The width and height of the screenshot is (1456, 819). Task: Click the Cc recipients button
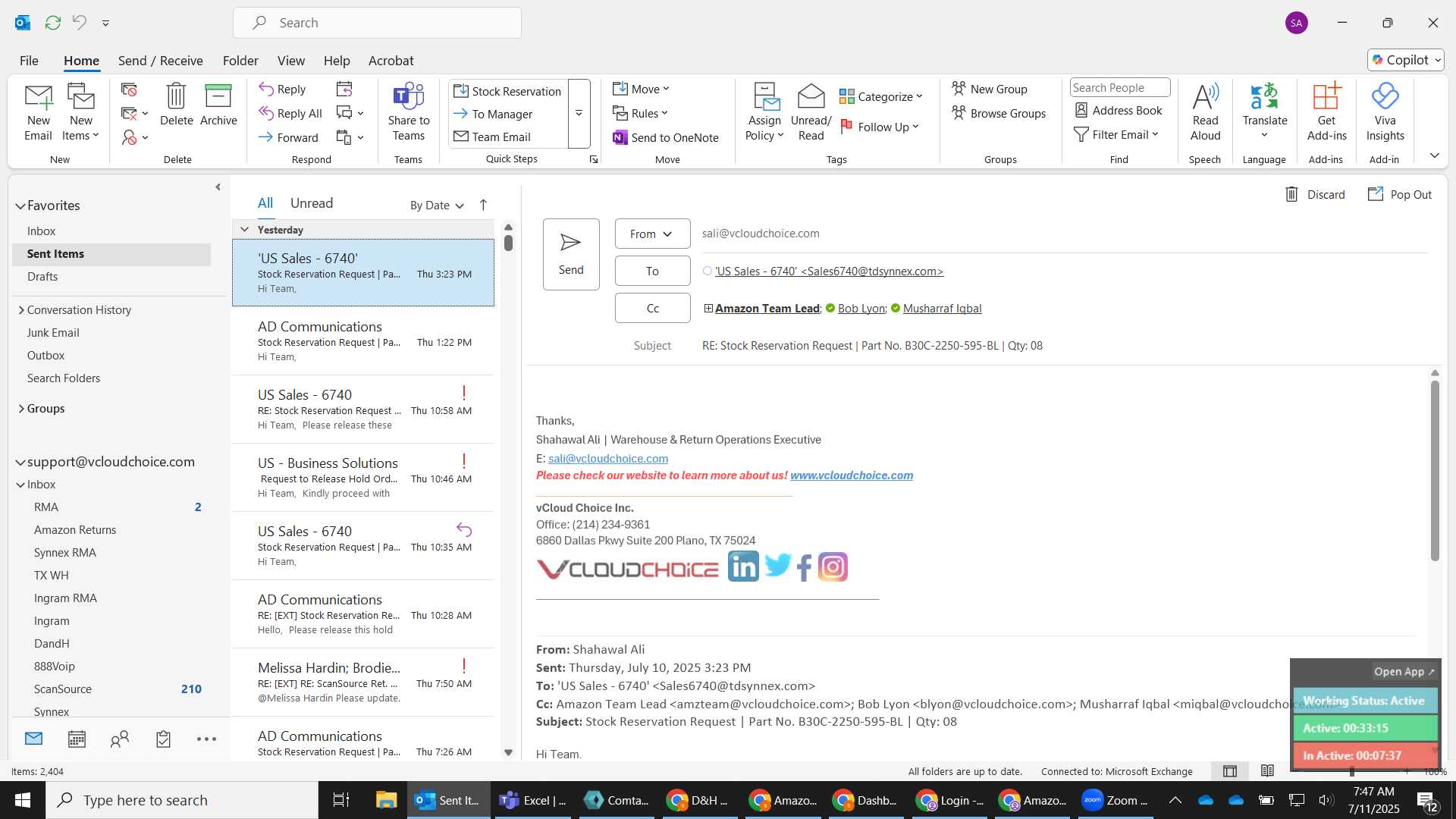click(x=652, y=308)
